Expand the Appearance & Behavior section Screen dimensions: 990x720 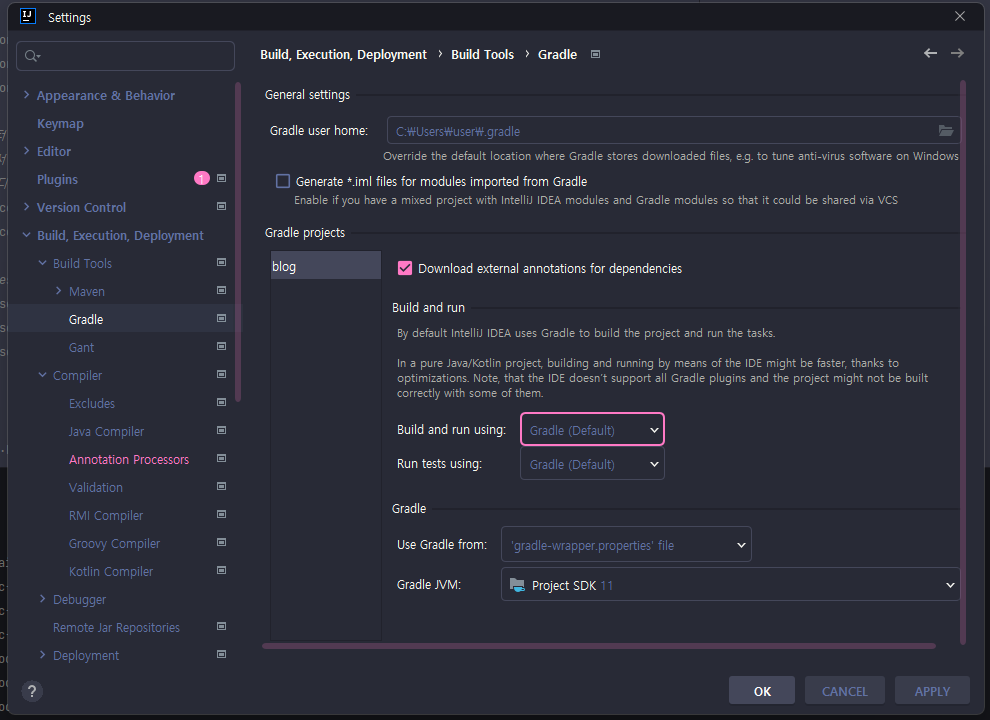pyautogui.click(x=27, y=95)
